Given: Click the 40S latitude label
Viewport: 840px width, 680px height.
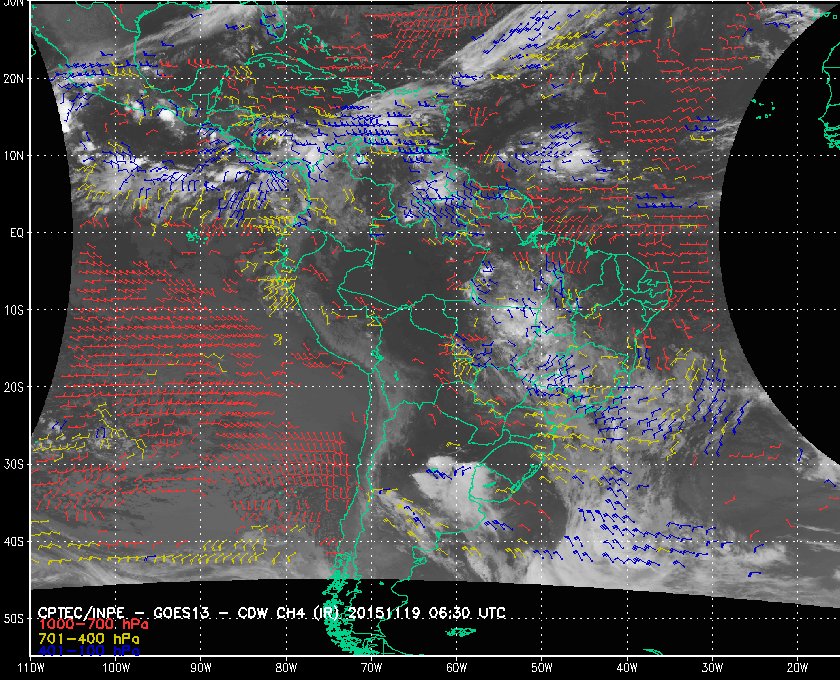Looking at the screenshot, I should [14, 542].
